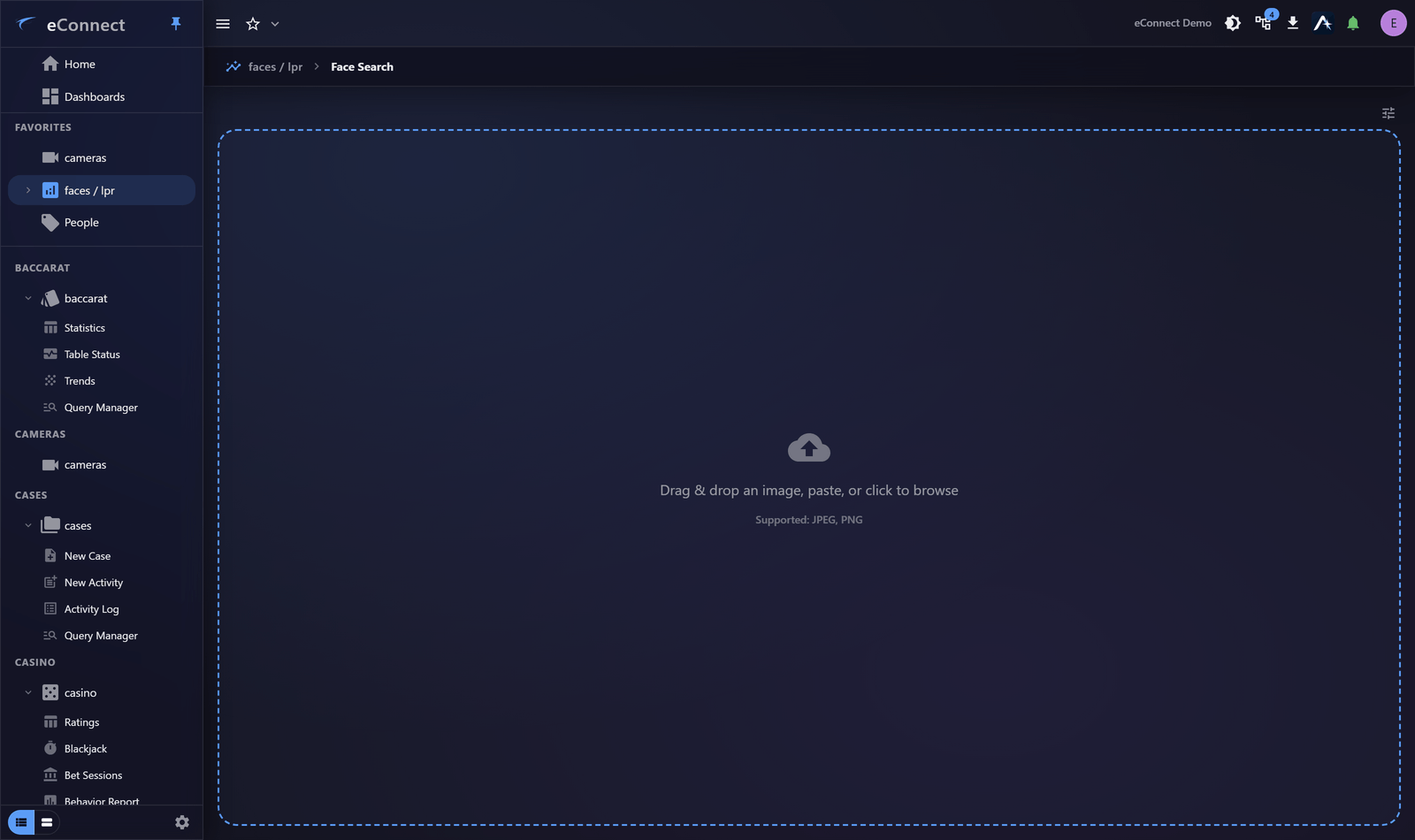1415x840 pixels.
Task: Click the Face Search breadcrumb
Action: click(362, 66)
